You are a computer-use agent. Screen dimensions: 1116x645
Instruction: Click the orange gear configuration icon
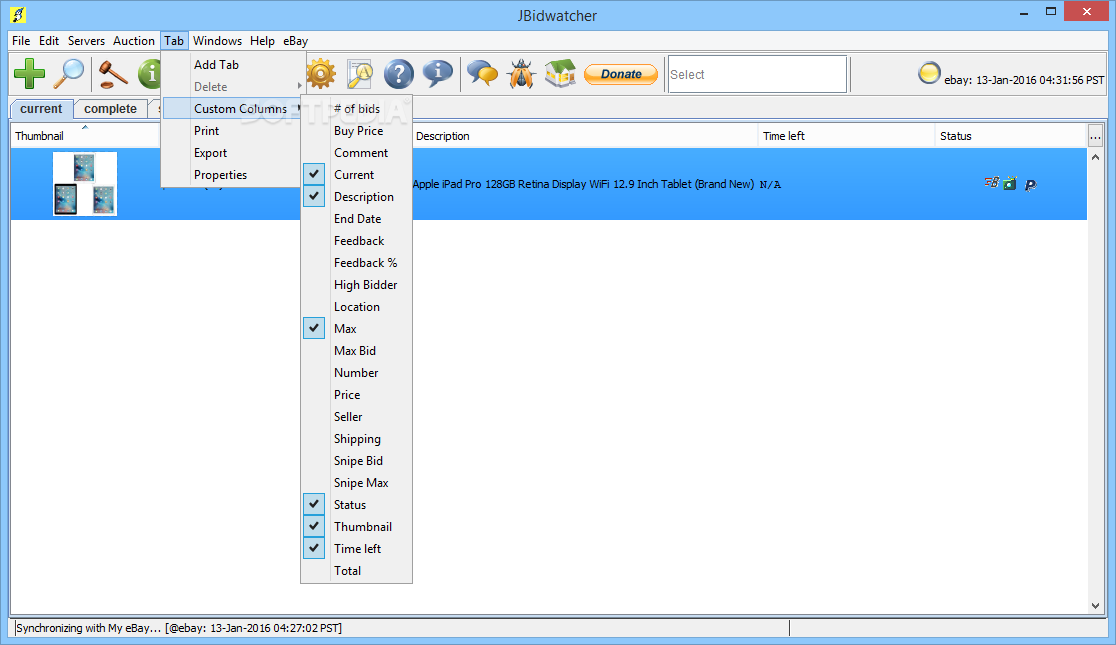point(321,73)
